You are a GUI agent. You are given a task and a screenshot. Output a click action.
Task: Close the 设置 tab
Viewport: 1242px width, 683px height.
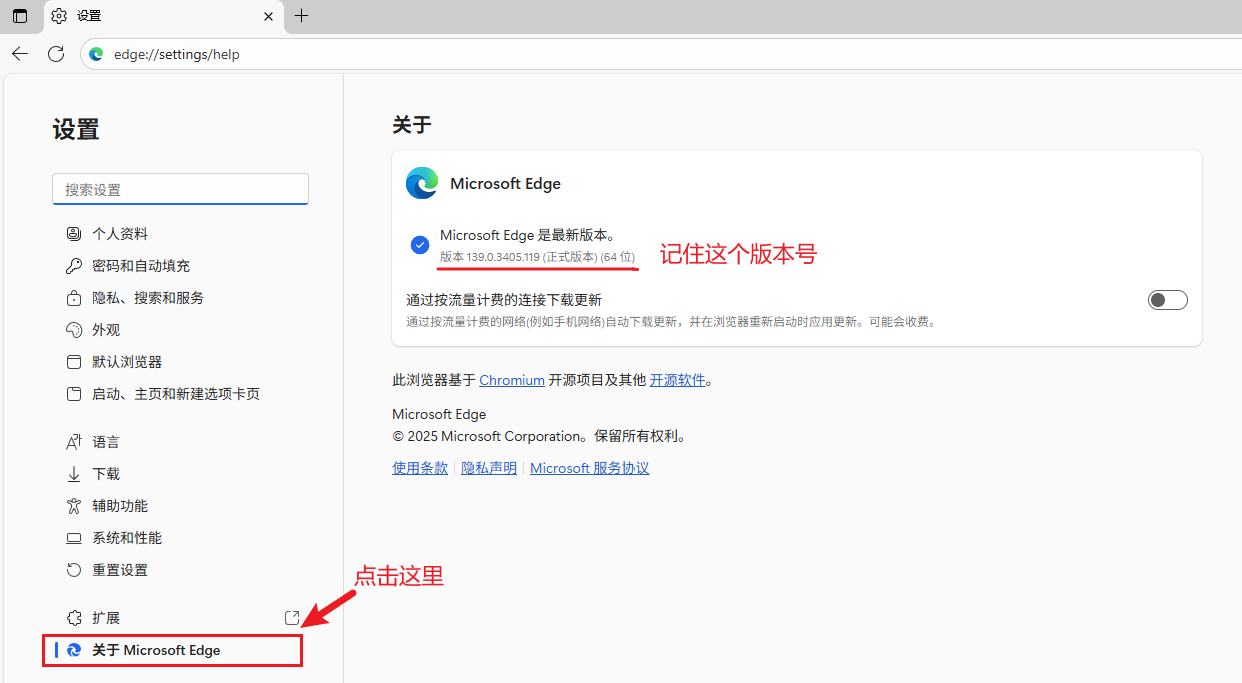[269, 16]
